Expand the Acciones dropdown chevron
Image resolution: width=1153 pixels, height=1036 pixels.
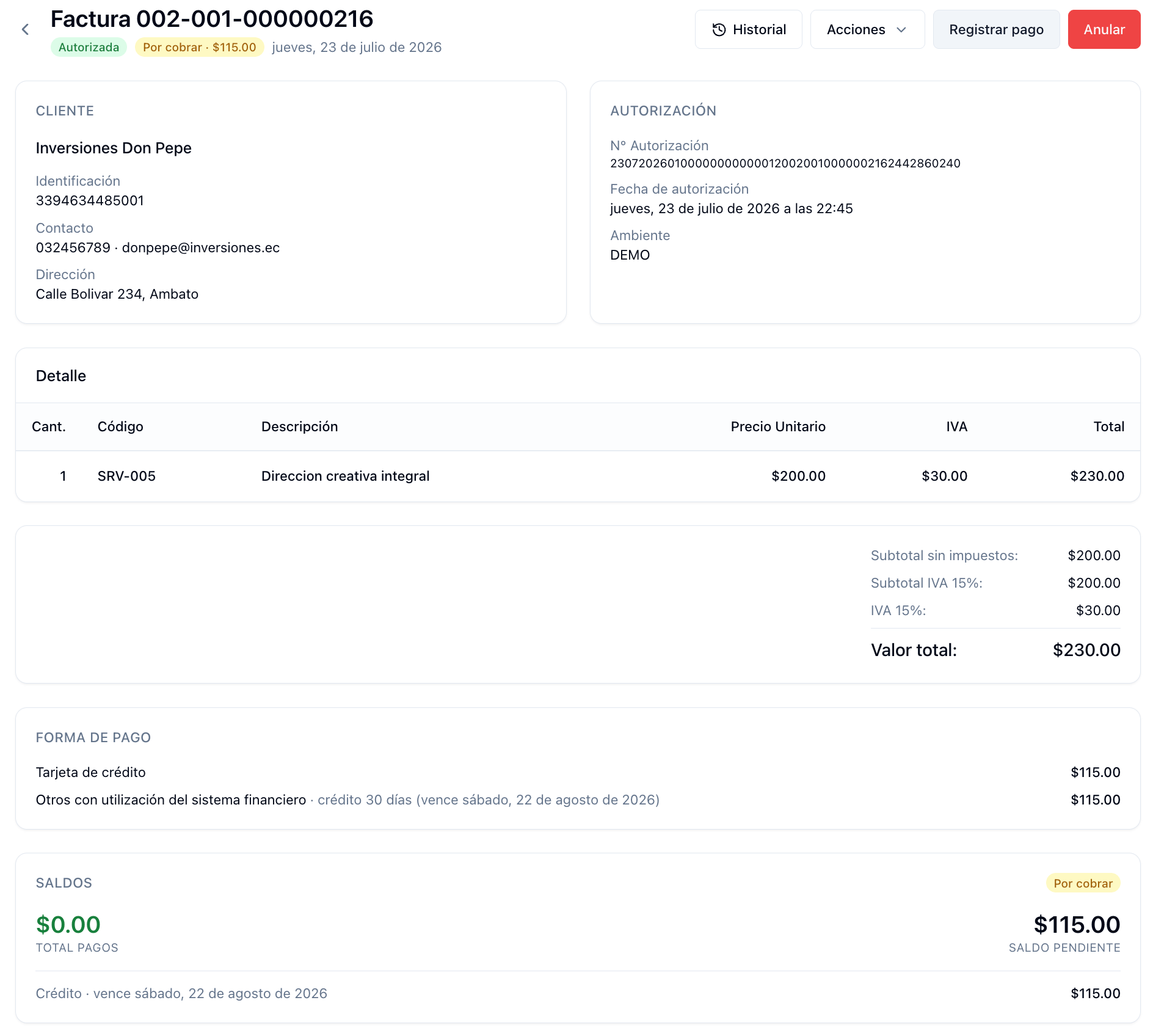(901, 29)
